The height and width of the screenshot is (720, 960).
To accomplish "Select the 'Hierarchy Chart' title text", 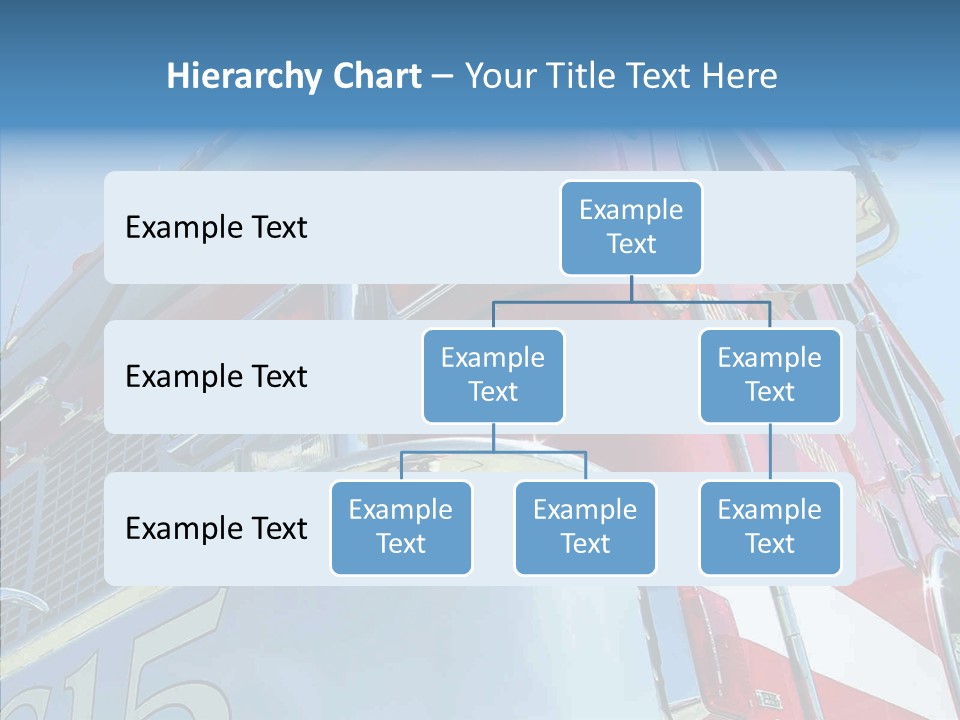I will click(293, 75).
